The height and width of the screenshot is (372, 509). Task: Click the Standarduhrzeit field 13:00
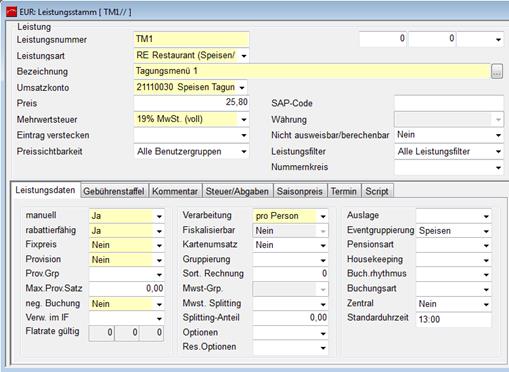pyautogui.click(x=454, y=319)
